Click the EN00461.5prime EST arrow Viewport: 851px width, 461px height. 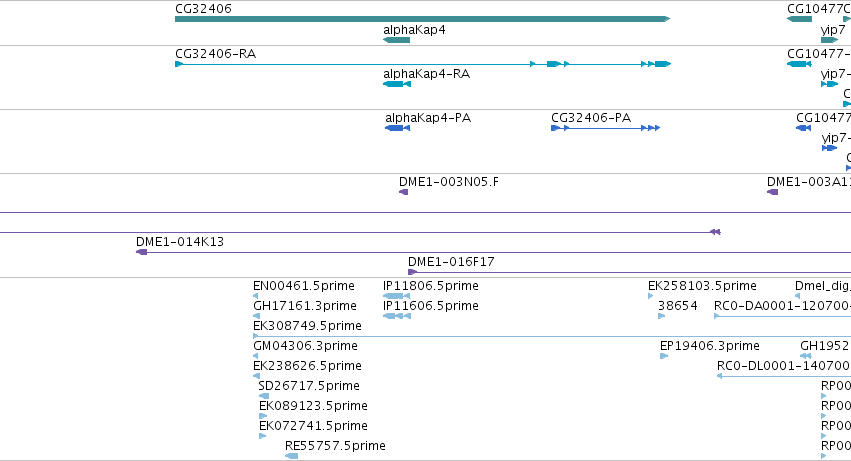click(256, 296)
